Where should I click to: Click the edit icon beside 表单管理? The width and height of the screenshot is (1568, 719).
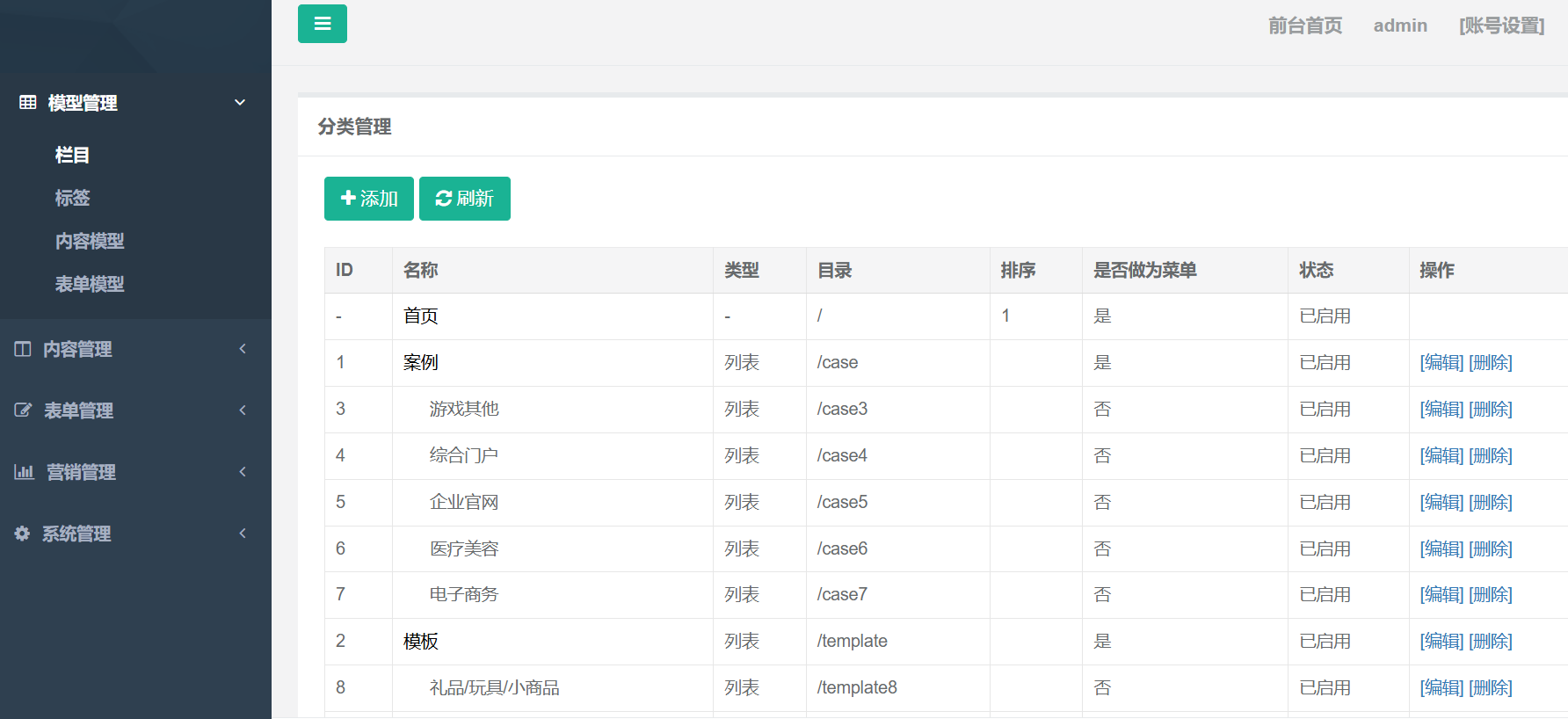[23, 410]
